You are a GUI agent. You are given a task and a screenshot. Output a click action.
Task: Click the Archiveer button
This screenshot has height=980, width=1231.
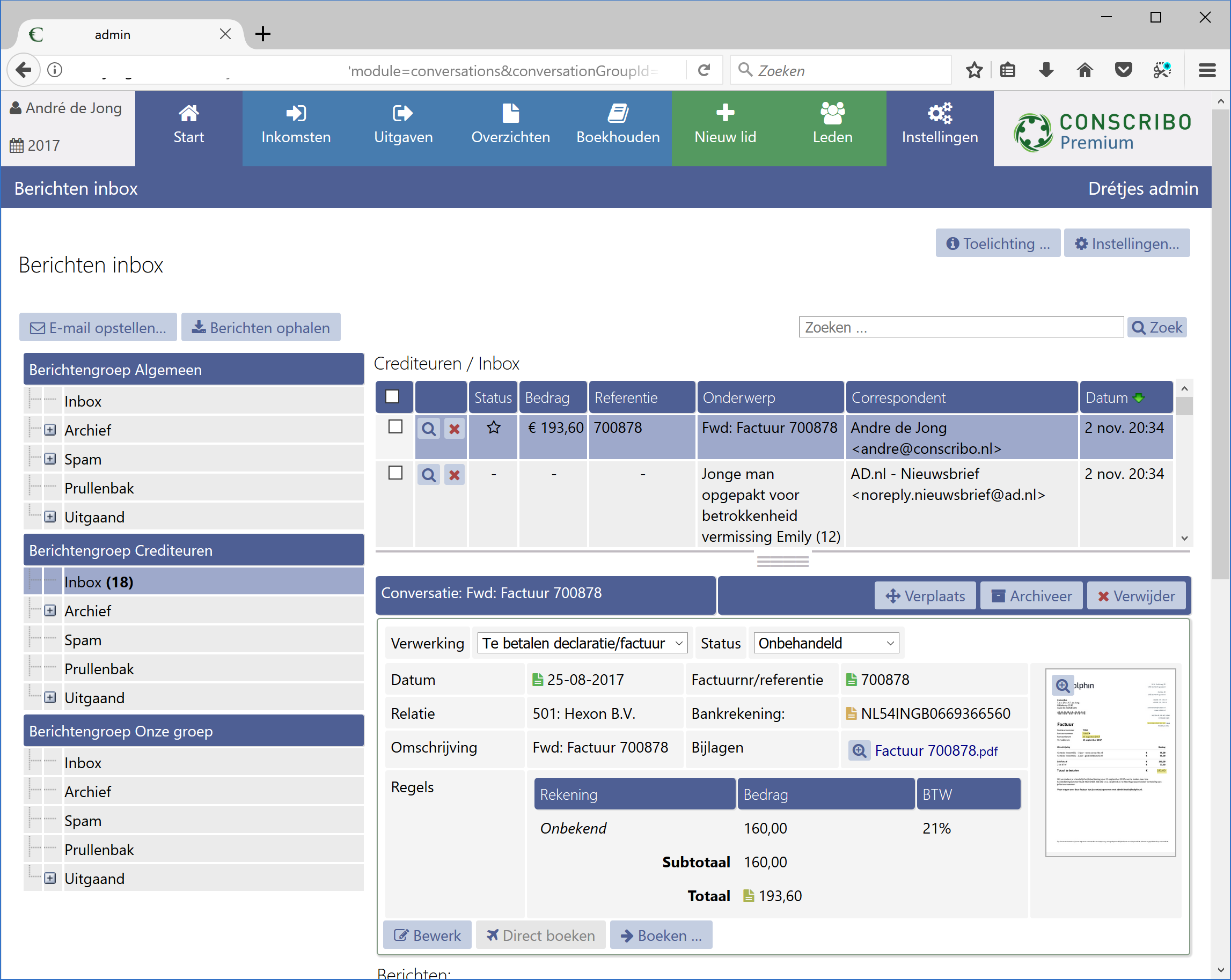1031,596
